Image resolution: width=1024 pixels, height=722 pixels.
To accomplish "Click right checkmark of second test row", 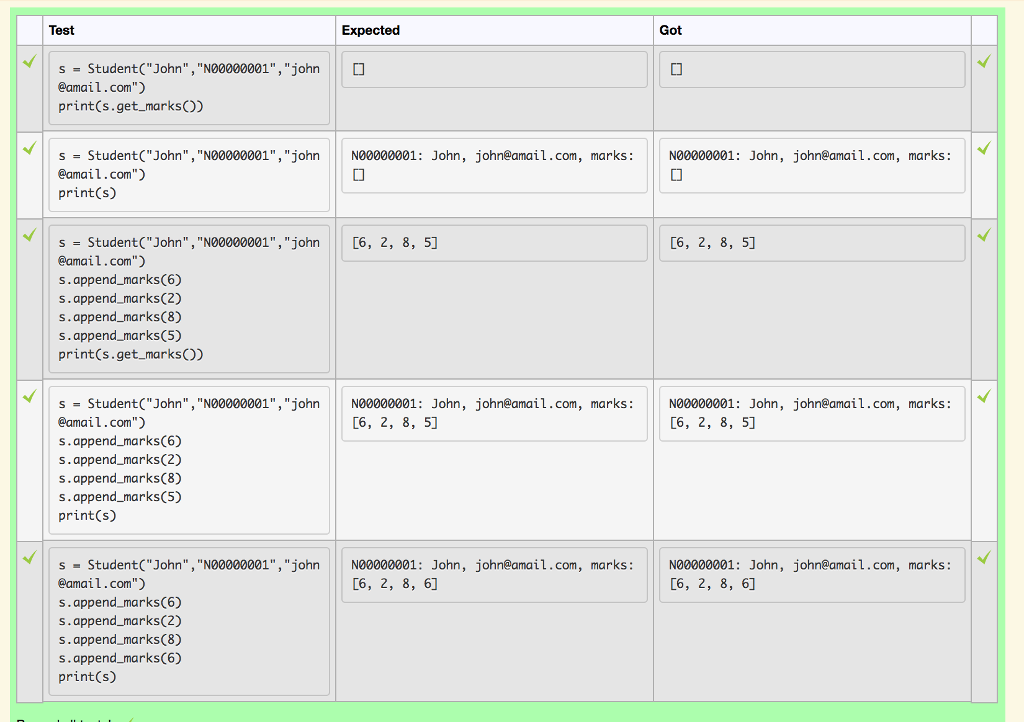I will (x=984, y=148).
